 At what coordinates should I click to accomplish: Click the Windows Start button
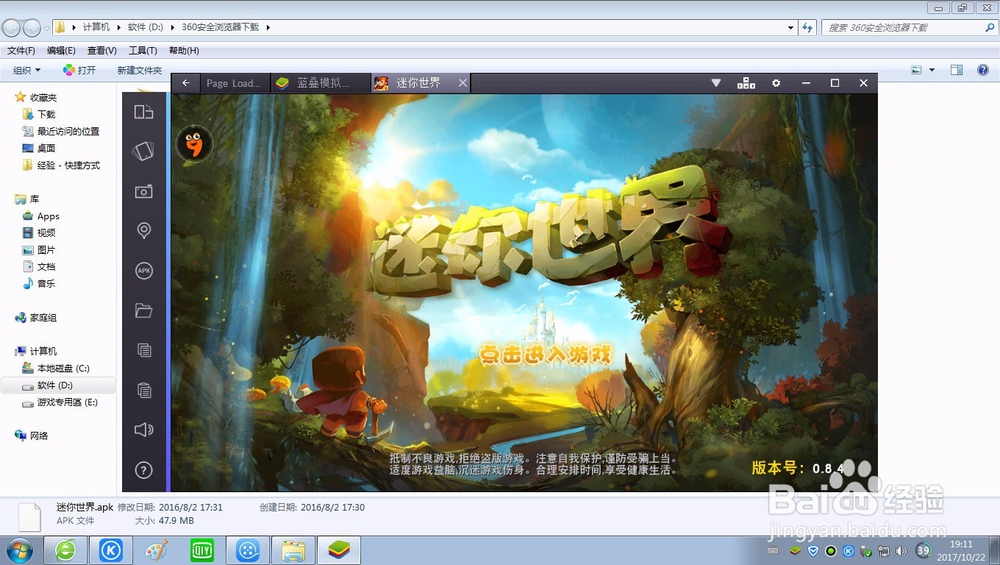[18, 550]
